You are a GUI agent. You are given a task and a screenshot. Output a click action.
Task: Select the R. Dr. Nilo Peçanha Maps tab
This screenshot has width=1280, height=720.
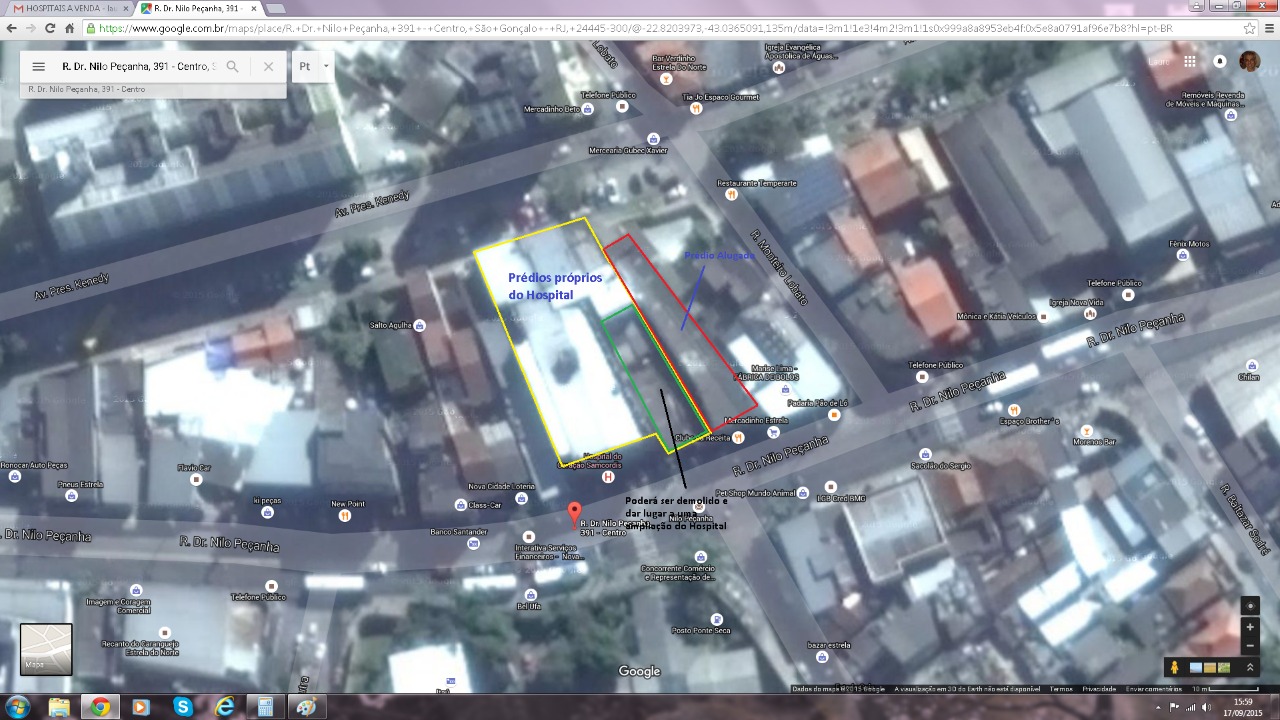pos(200,8)
